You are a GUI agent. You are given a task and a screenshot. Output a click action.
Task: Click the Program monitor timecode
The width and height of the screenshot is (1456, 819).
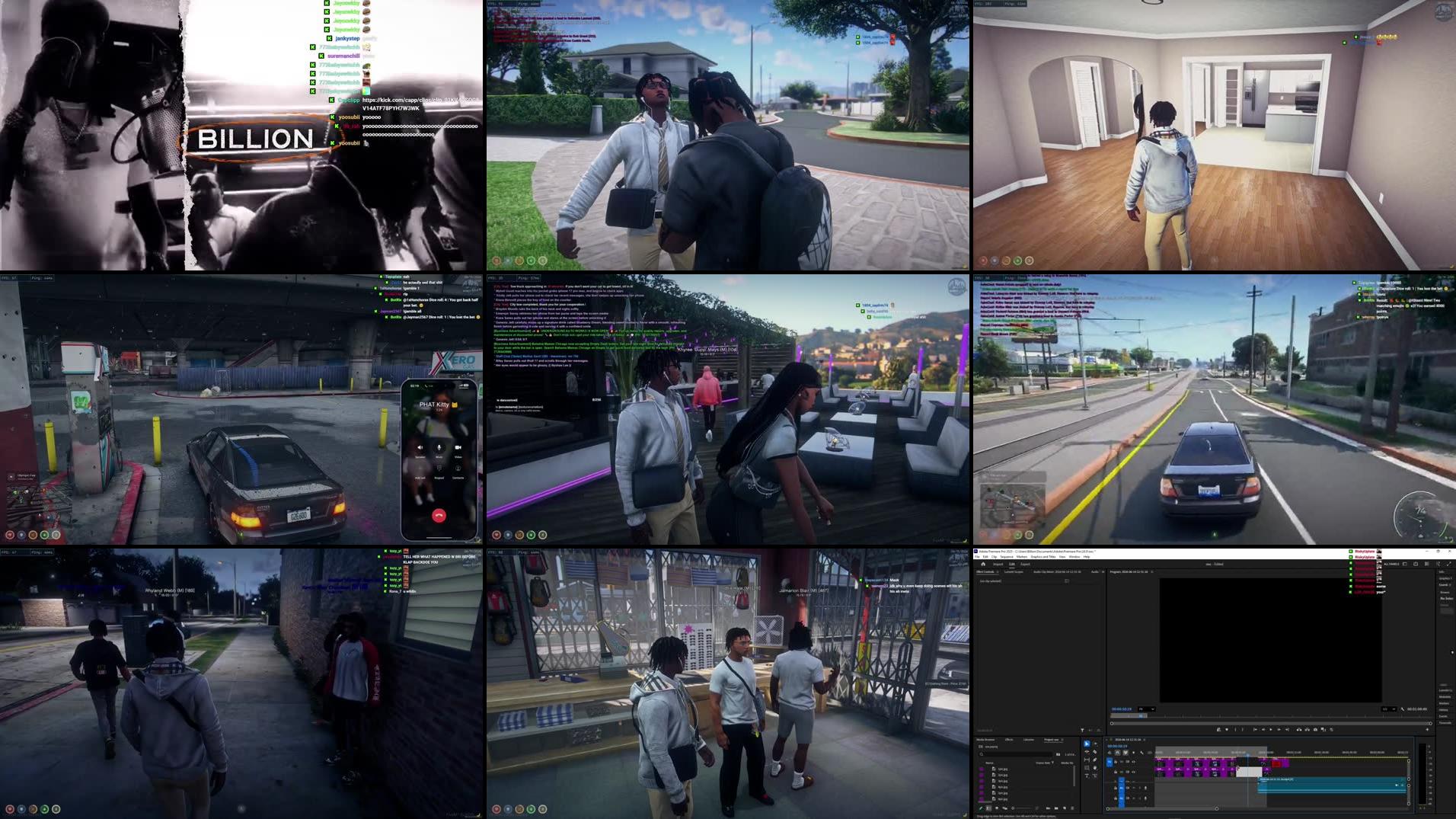[x=1122, y=709]
